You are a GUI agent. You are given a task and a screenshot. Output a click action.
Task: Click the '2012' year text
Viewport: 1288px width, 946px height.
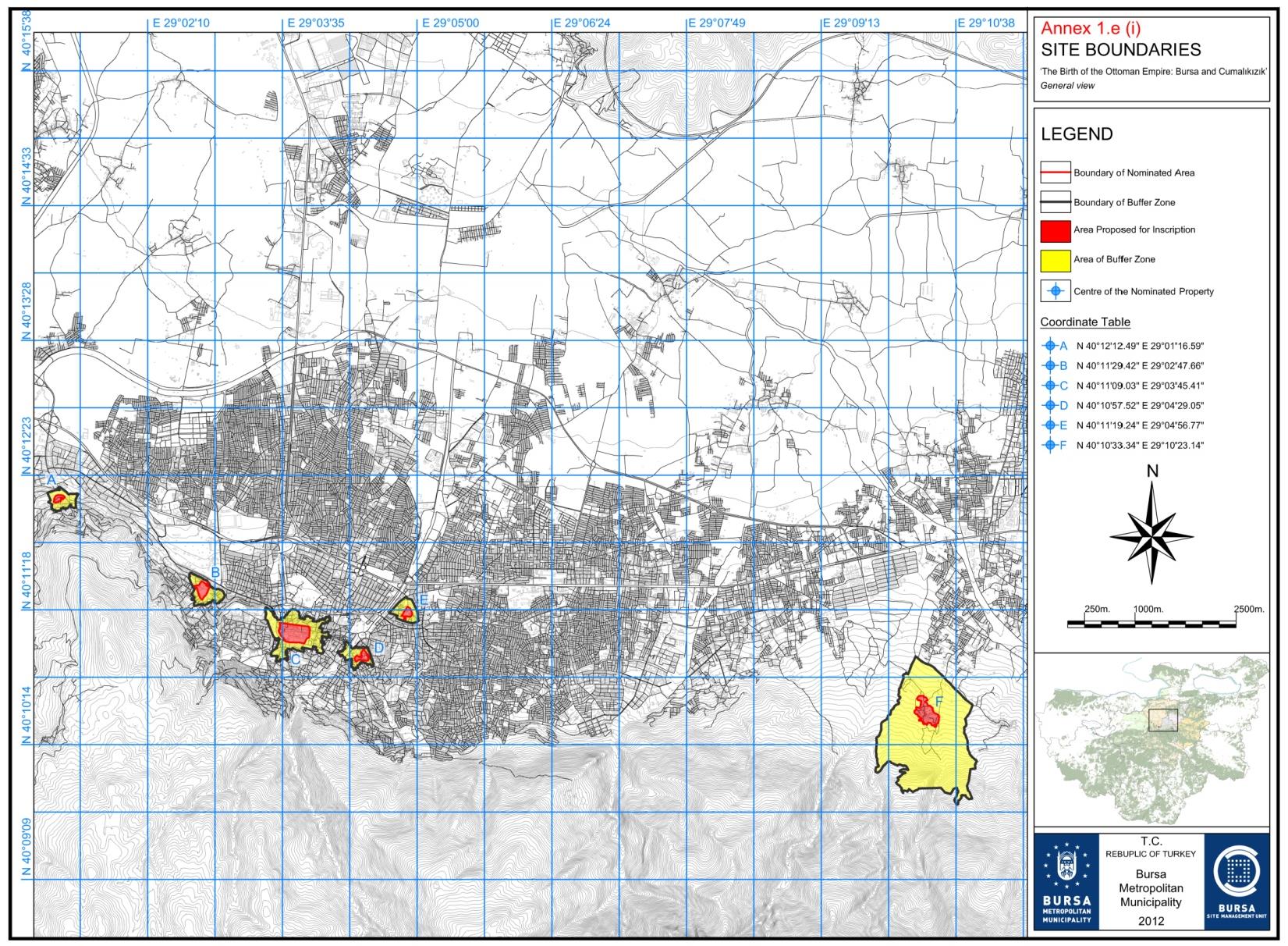[x=1151, y=920]
